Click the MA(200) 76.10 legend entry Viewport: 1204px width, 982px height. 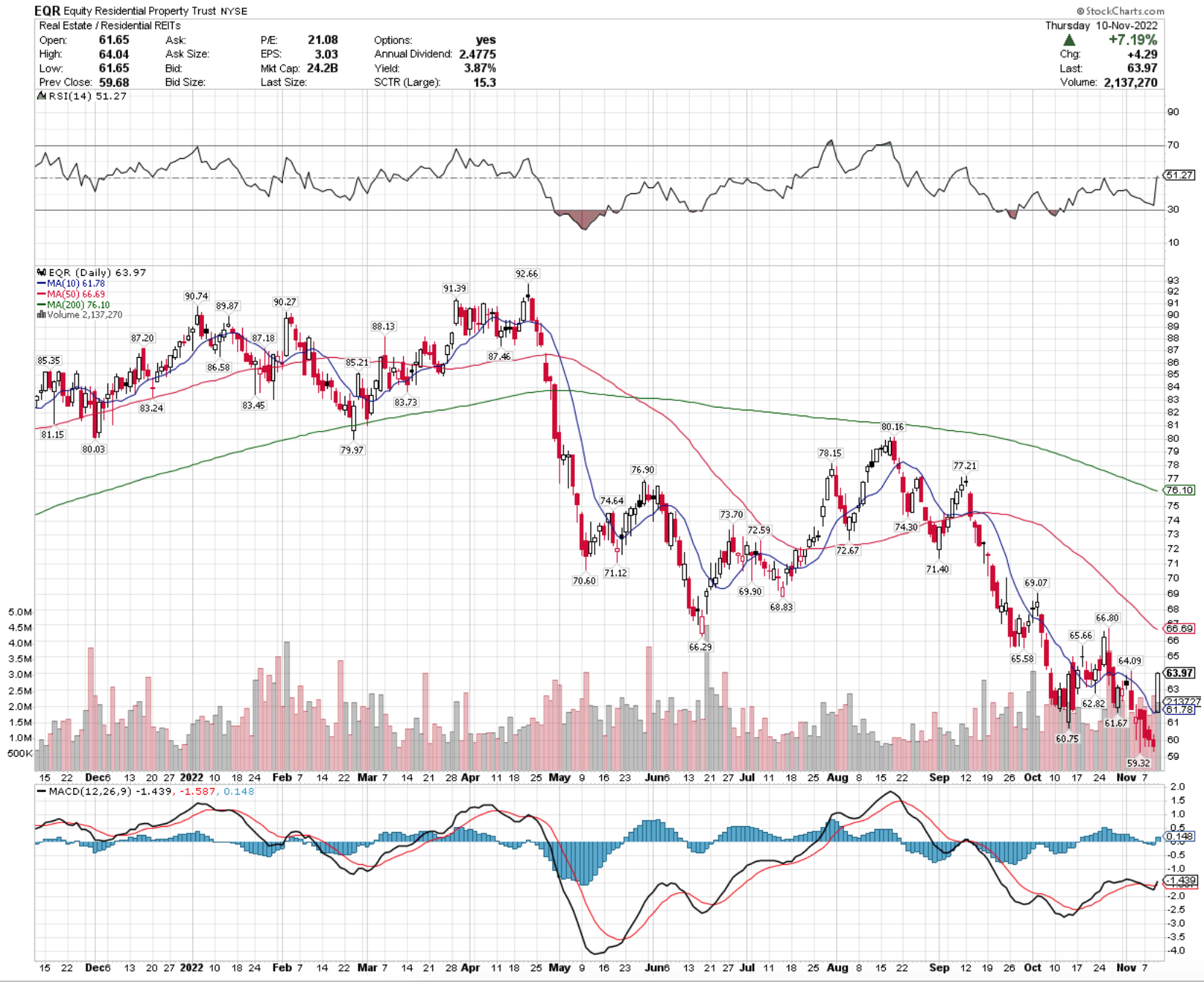pos(78,304)
